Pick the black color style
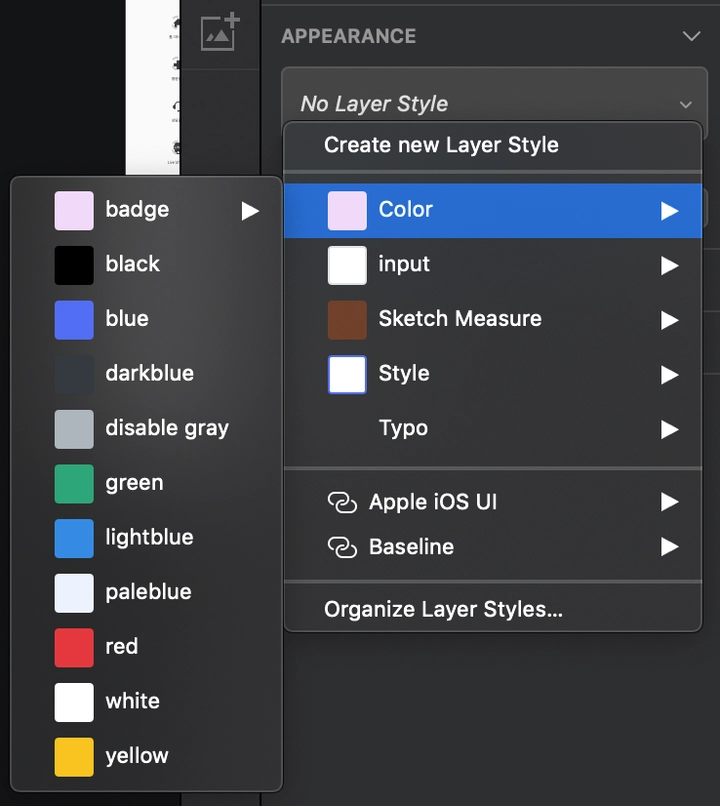The height and width of the screenshot is (806, 720). point(146,265)
